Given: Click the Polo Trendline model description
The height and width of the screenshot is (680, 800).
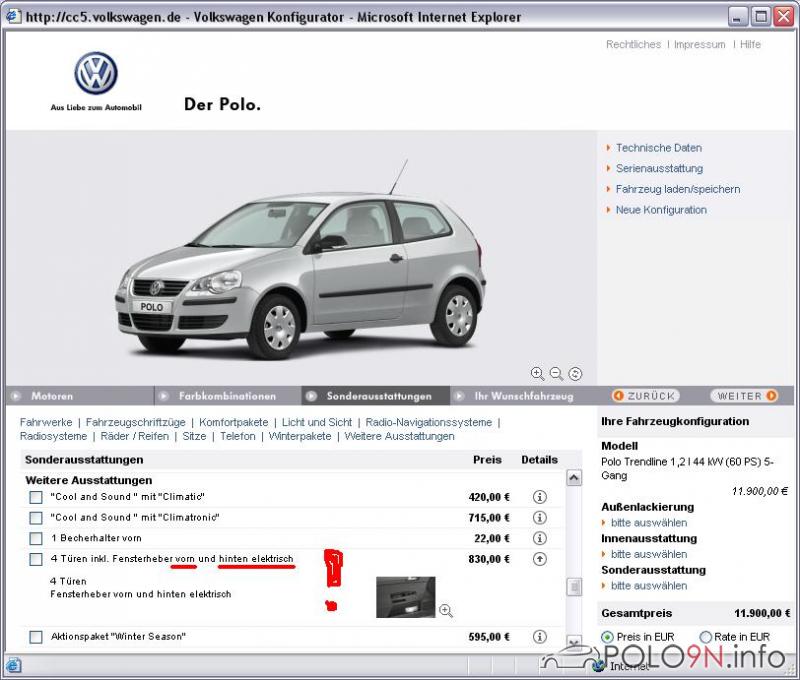Looking at the screenshot, I should tap(687, 468).
